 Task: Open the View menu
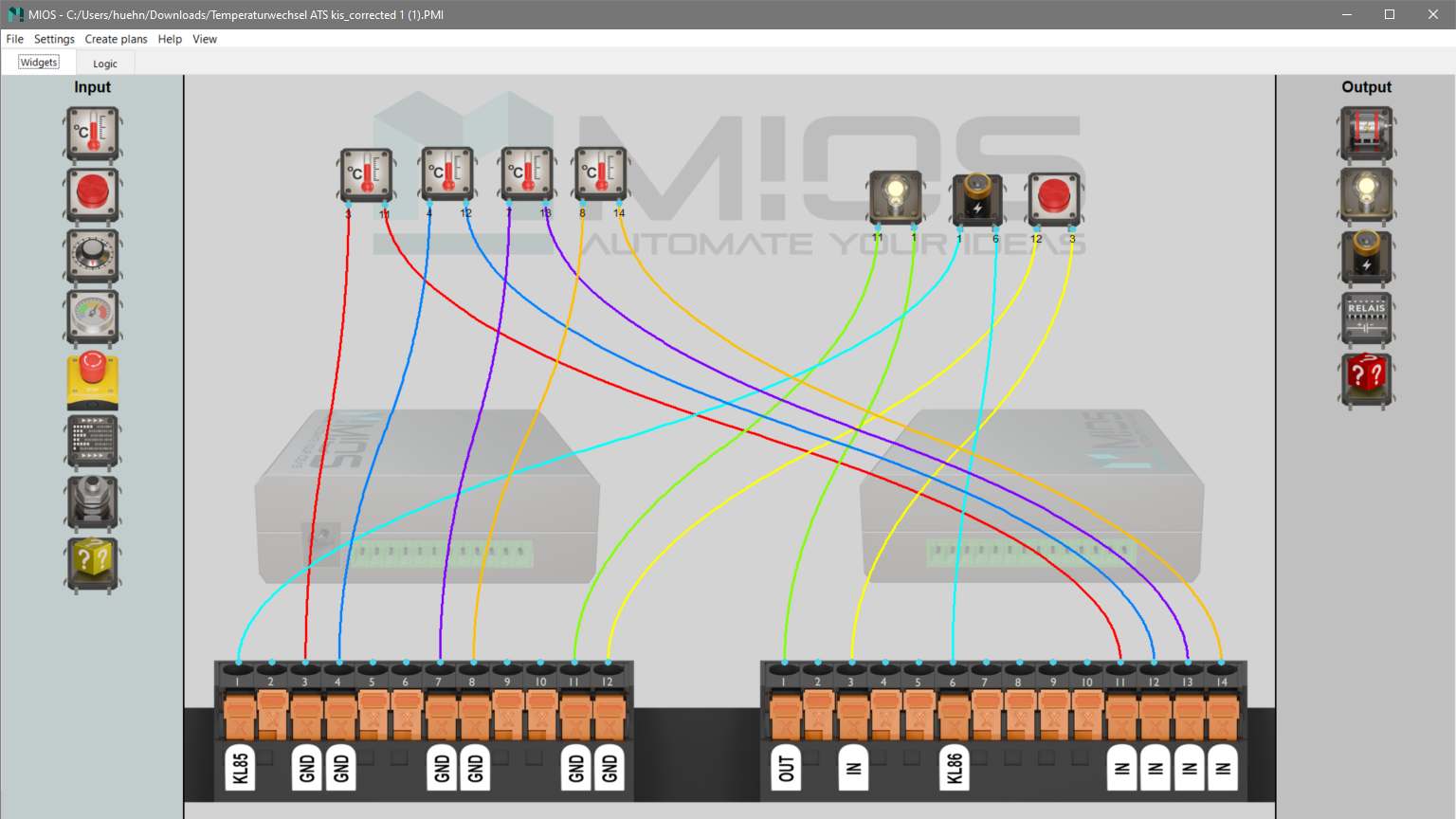coord(205,39)
